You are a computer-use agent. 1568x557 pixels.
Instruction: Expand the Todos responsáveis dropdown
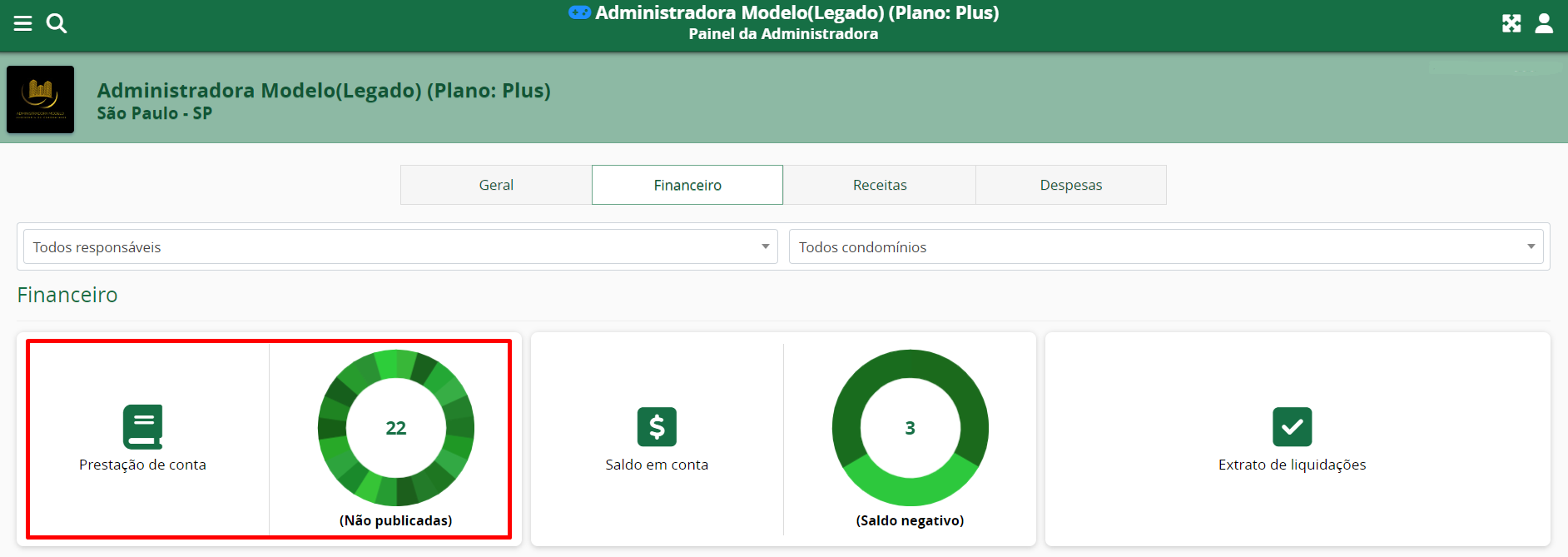point(400,246)
